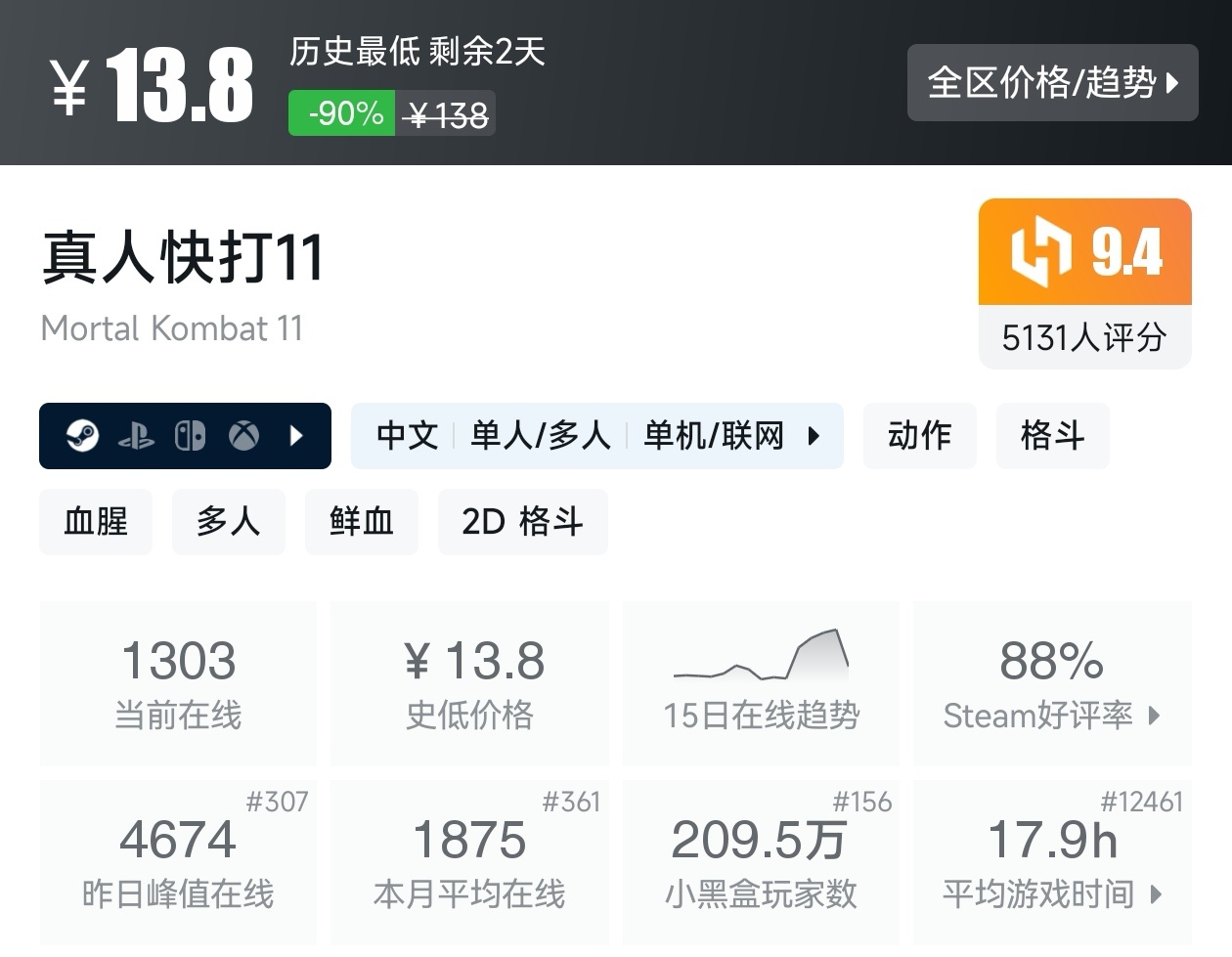Click the 中文 language label

[x=408, y=436]
